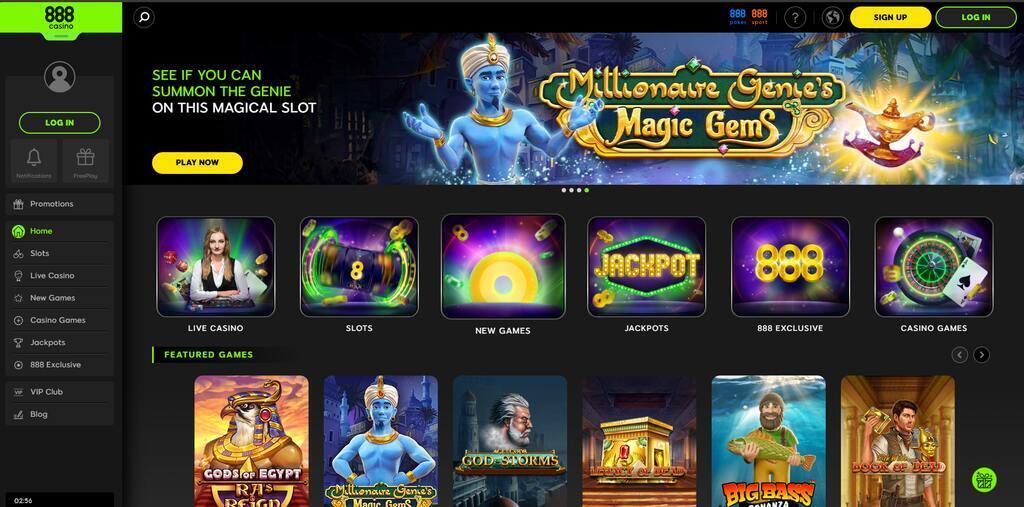
Task: Show previous featured games with left arrow
Action: click(x=959, y=355)
